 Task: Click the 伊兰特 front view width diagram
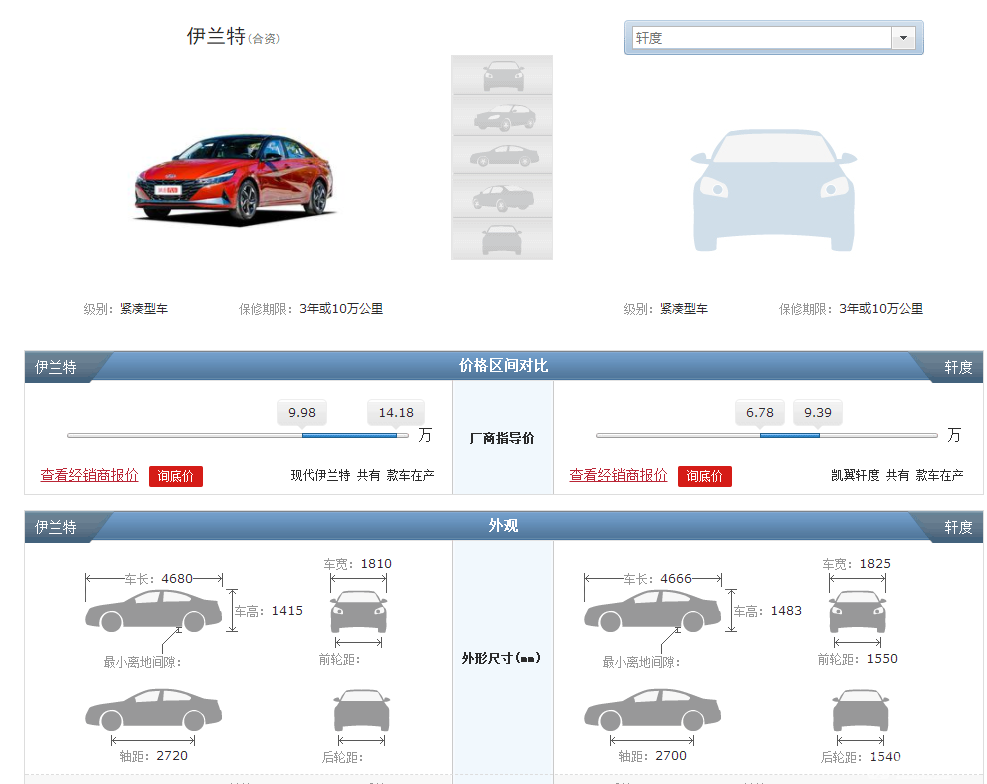(x=358, y=612)
